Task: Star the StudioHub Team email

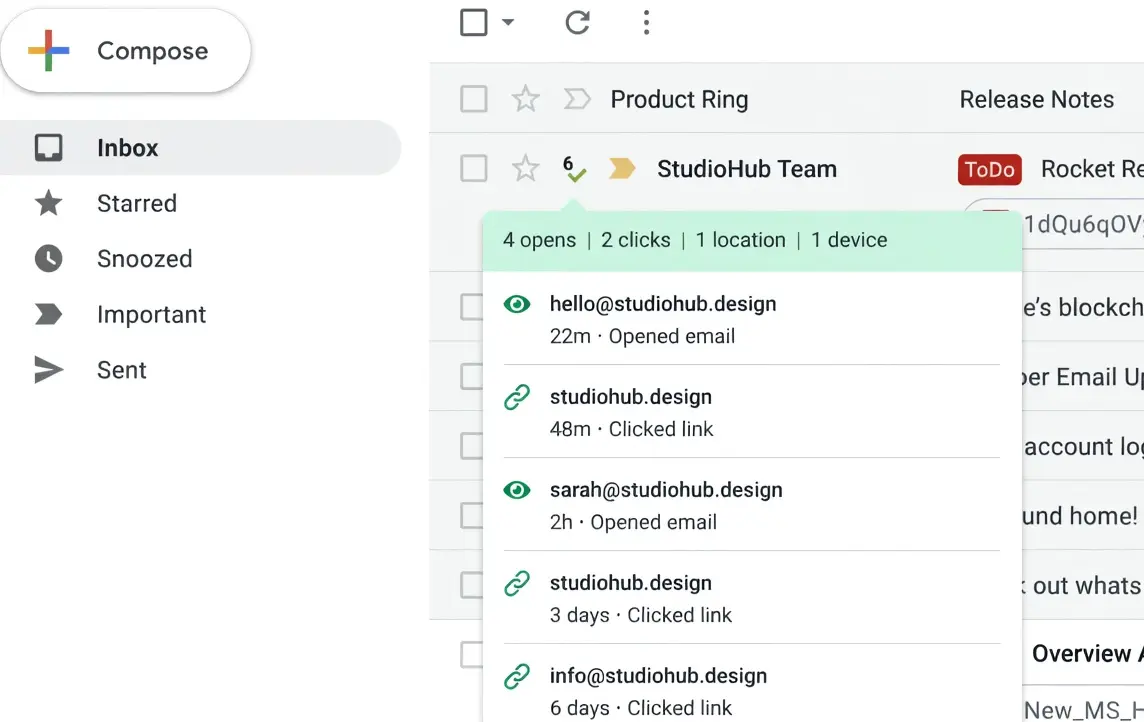Action: click(525, 168)
